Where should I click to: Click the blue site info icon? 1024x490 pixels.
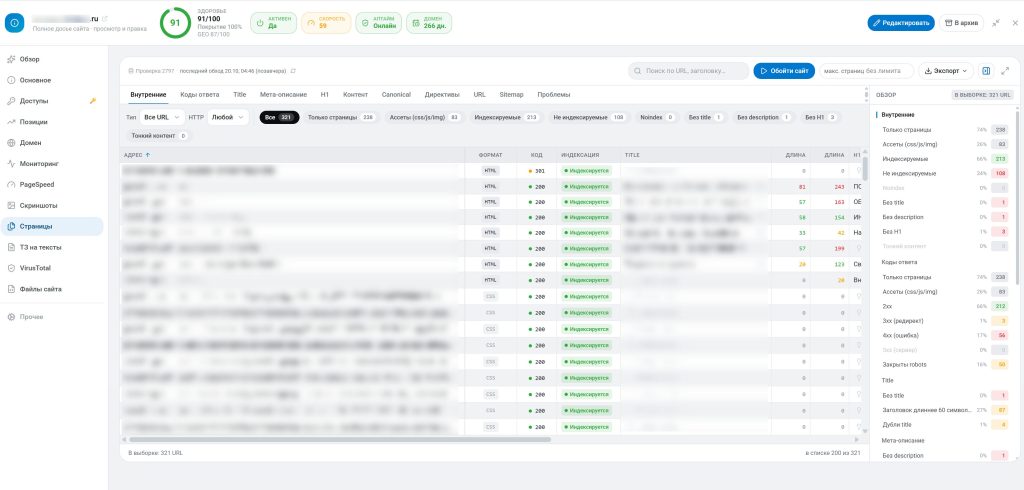pos(14,23)
